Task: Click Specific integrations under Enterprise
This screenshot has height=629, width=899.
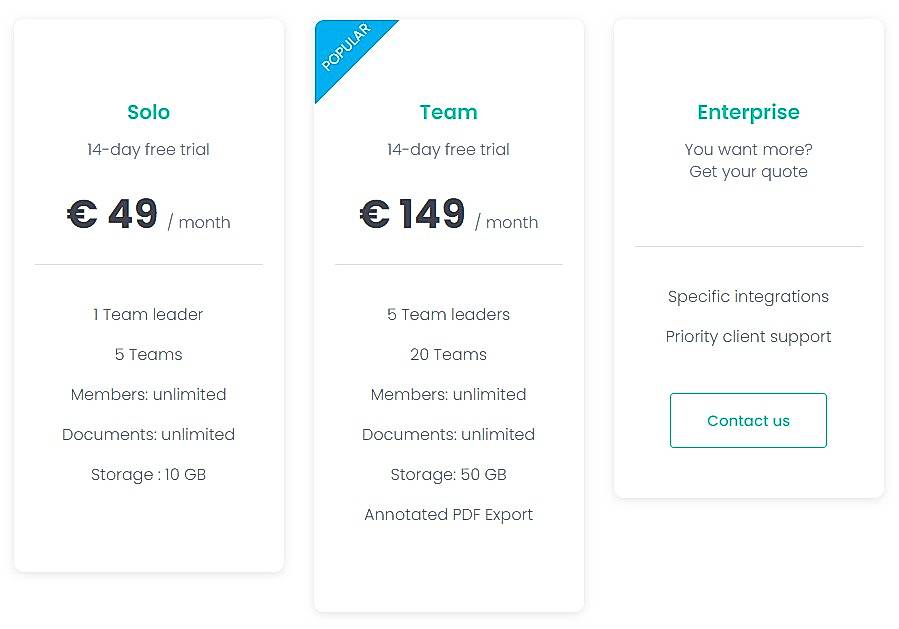Action: click(x=748, y=296)
